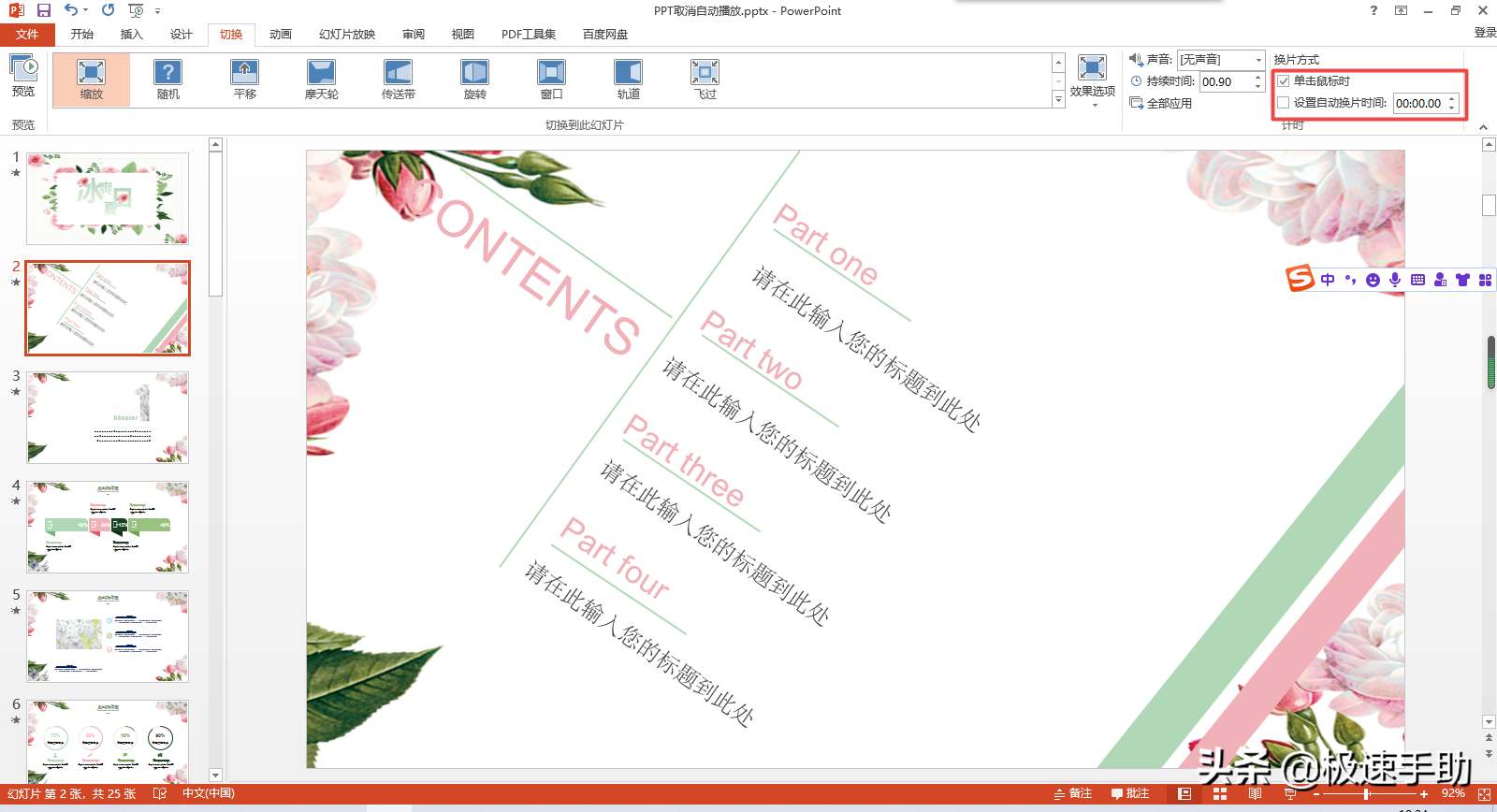Click the 92% zoom level

click(1453, 793)
